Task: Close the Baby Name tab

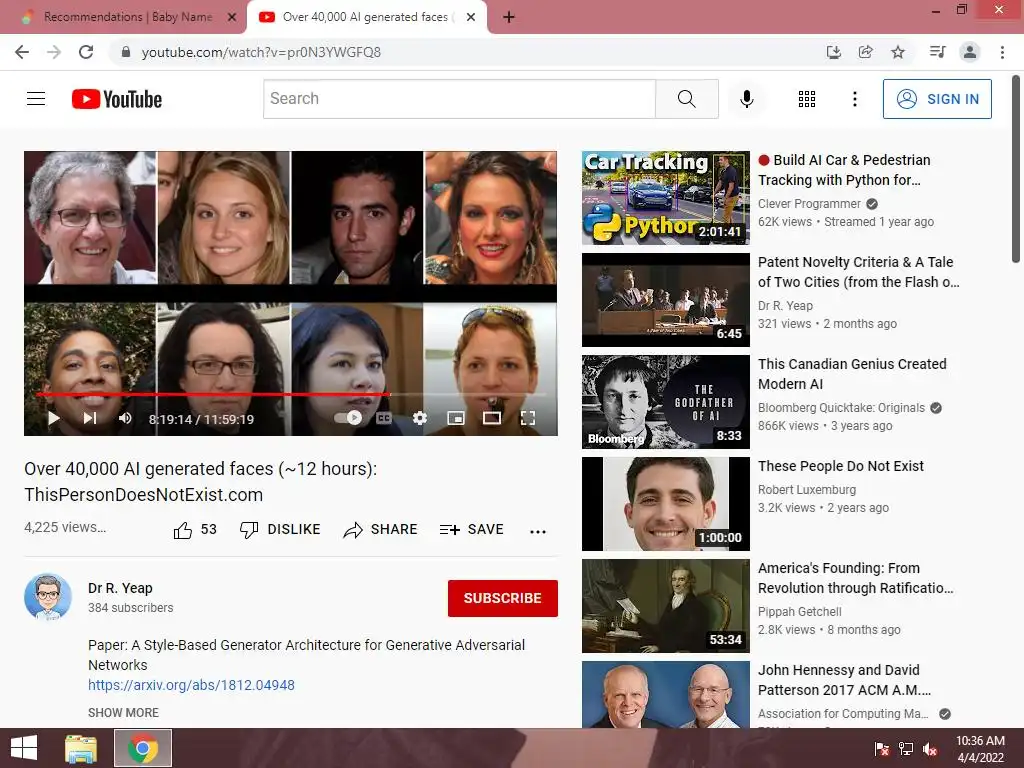Action: (x=231, y=18)
